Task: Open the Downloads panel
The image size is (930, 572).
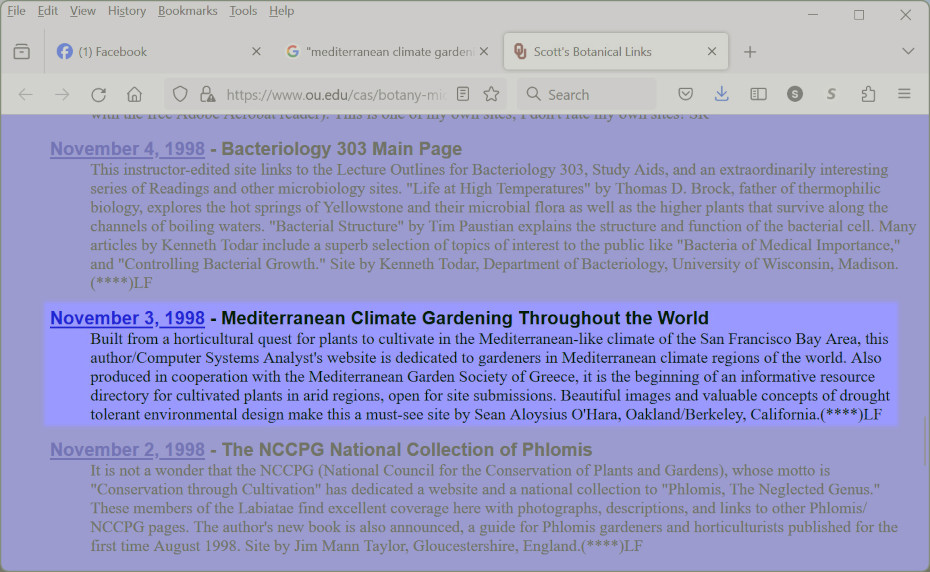Action: pos(722,94)
